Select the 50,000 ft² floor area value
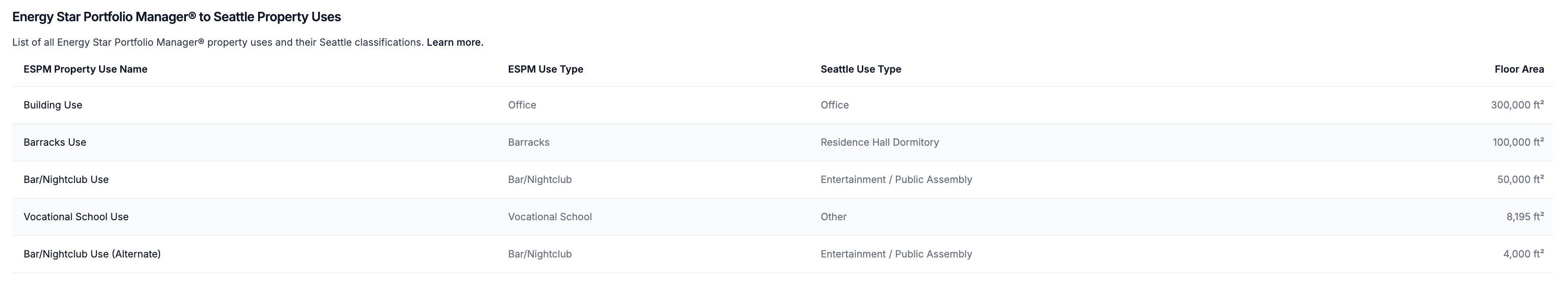 coord(1520,179)
